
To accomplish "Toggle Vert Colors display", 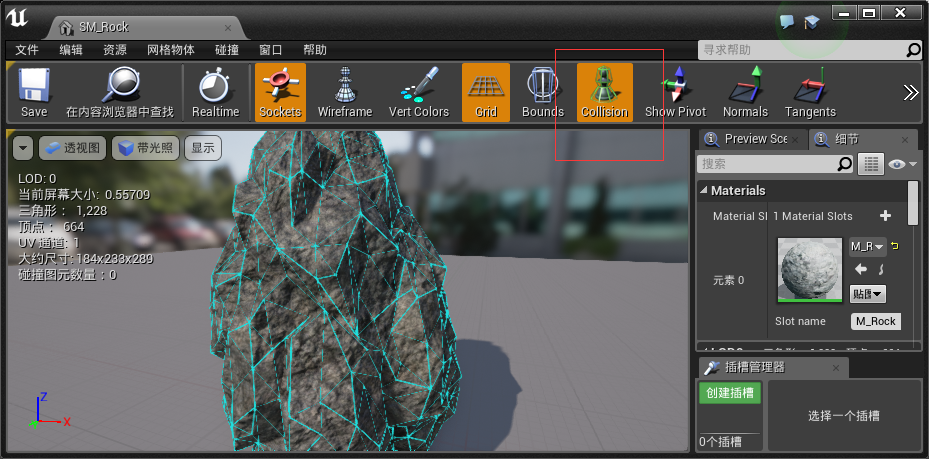I will 419,93.
